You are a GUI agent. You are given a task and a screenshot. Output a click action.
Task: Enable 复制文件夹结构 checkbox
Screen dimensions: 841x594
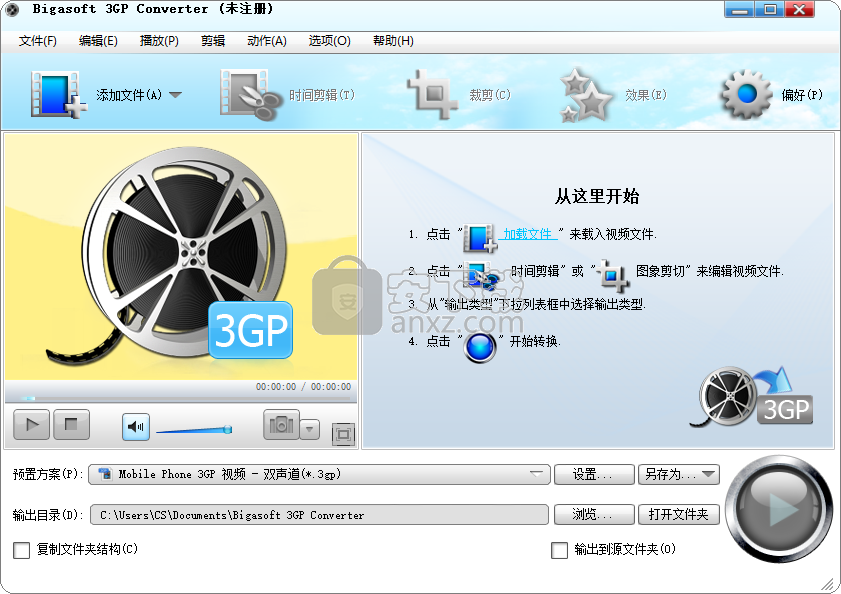(21, 550)
